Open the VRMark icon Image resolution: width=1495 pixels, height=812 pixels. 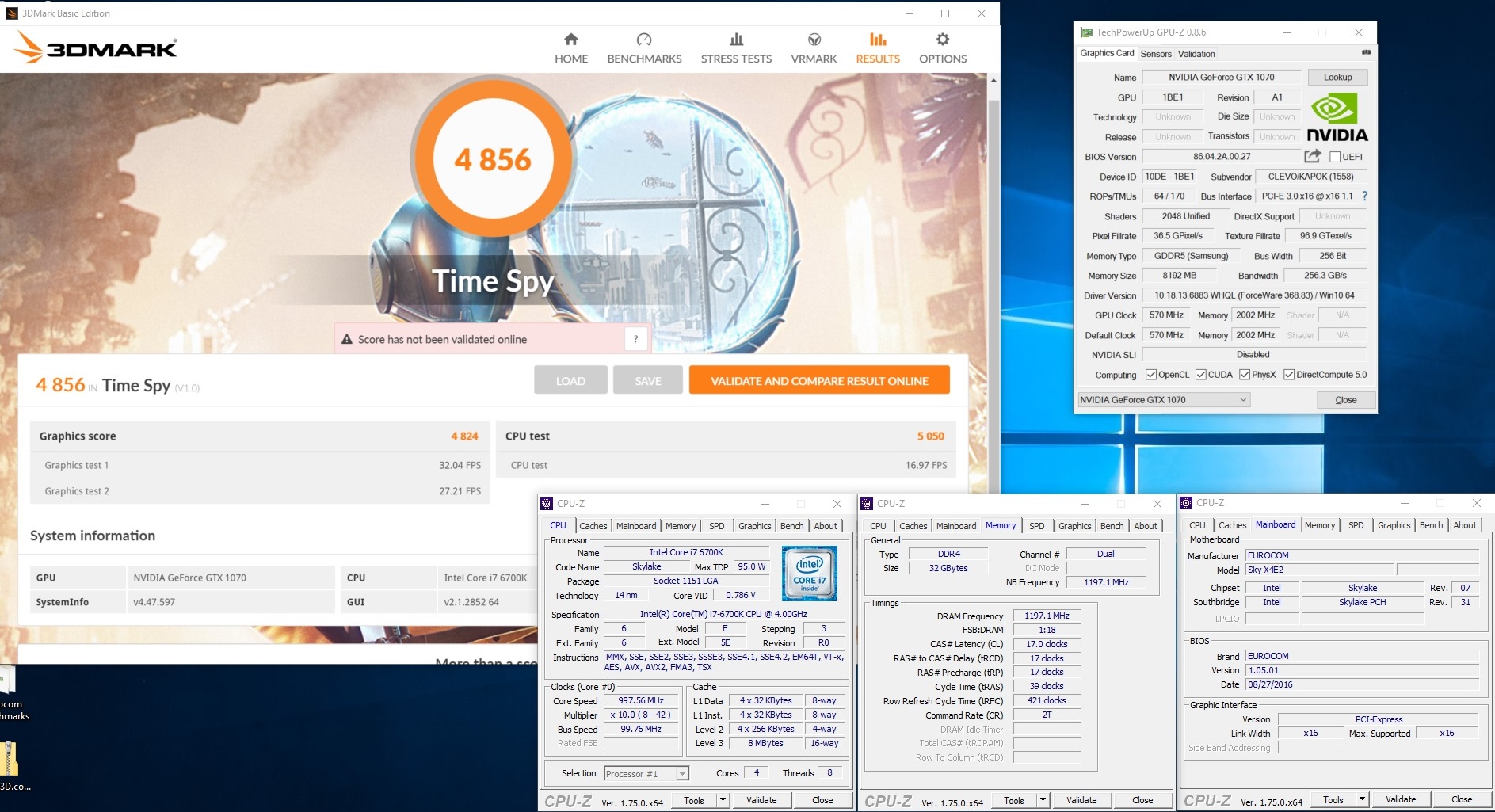814,40
